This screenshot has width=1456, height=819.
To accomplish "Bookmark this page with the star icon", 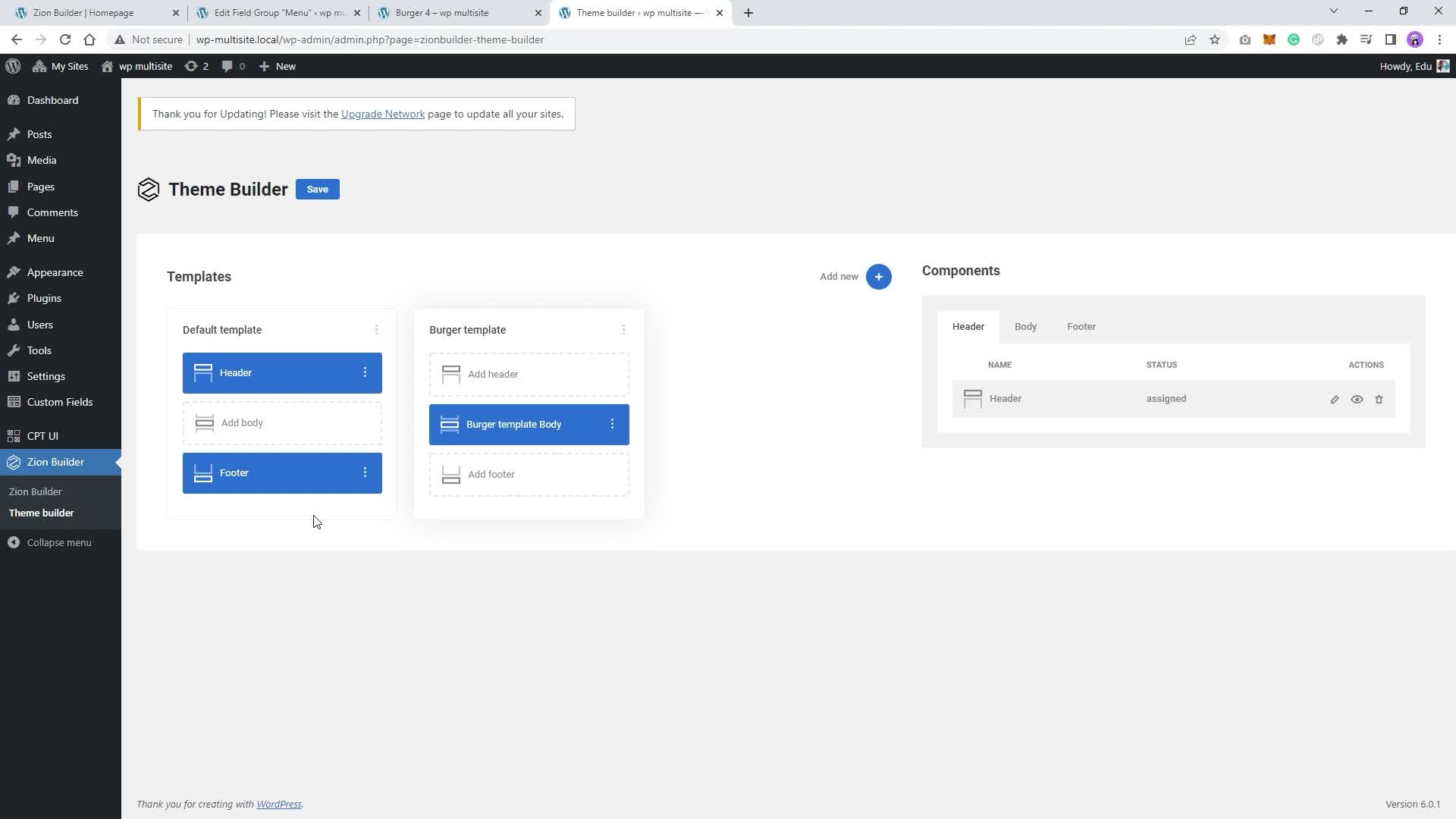I will [1215, 39].
